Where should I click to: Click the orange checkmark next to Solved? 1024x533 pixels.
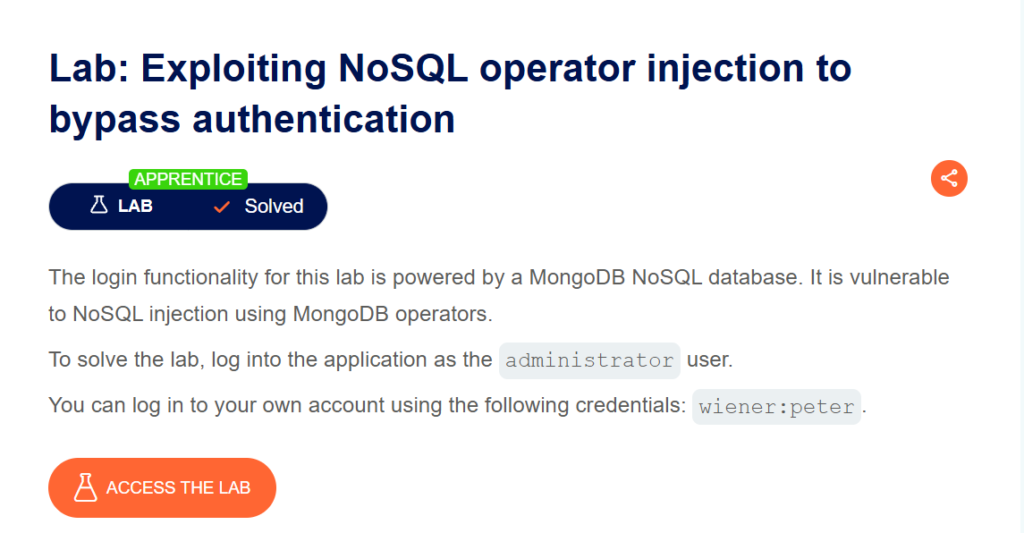(223, 206)
